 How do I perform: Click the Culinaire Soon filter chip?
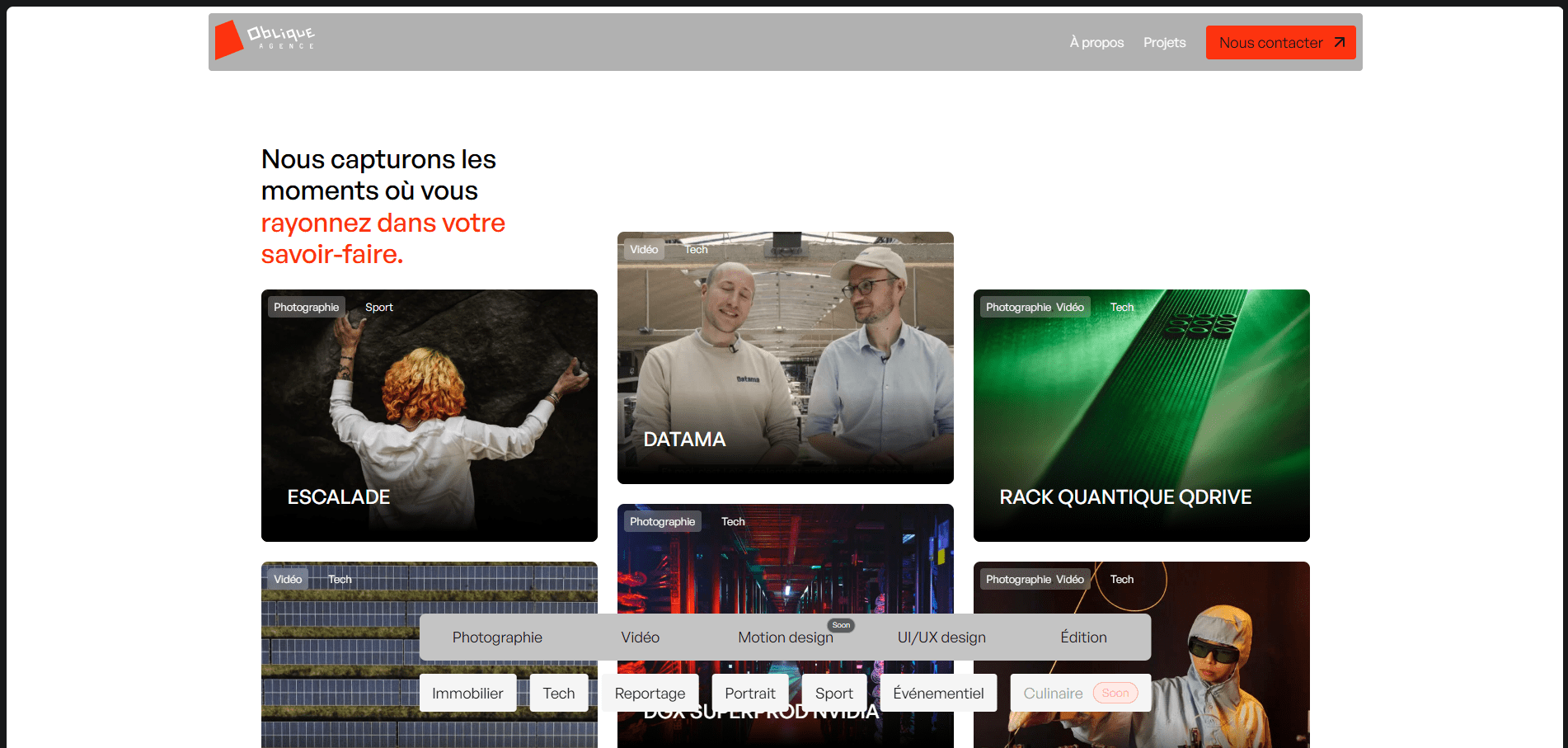1081,694
